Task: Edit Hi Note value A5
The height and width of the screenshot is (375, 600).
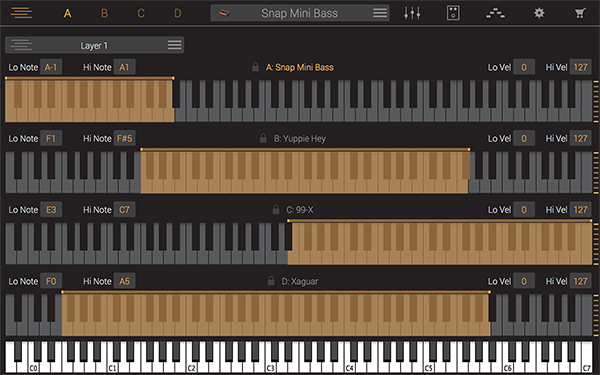Action: tap(124, 281)
